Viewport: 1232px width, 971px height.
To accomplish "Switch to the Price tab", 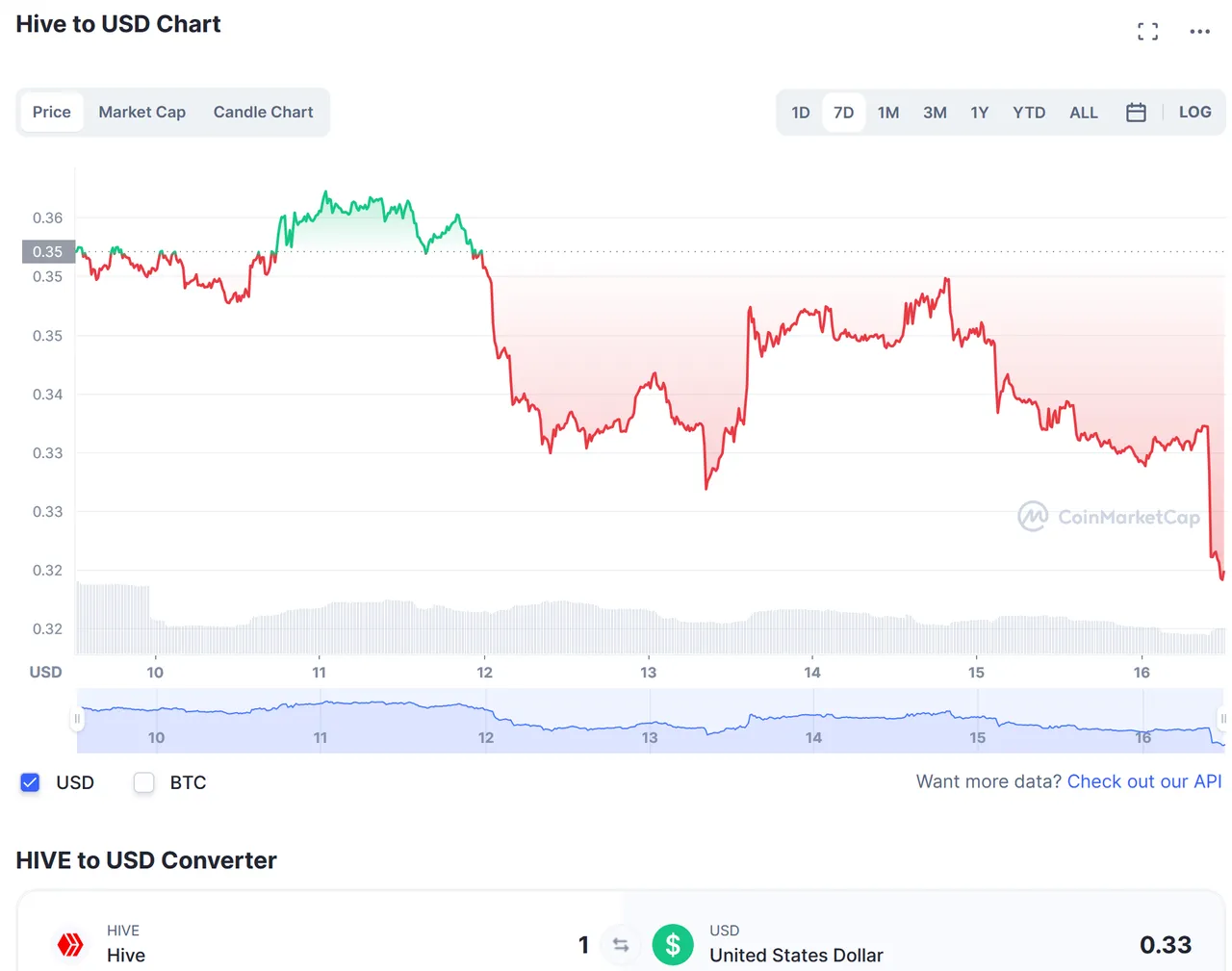I will pyautogui.click(x=52, y=113).
